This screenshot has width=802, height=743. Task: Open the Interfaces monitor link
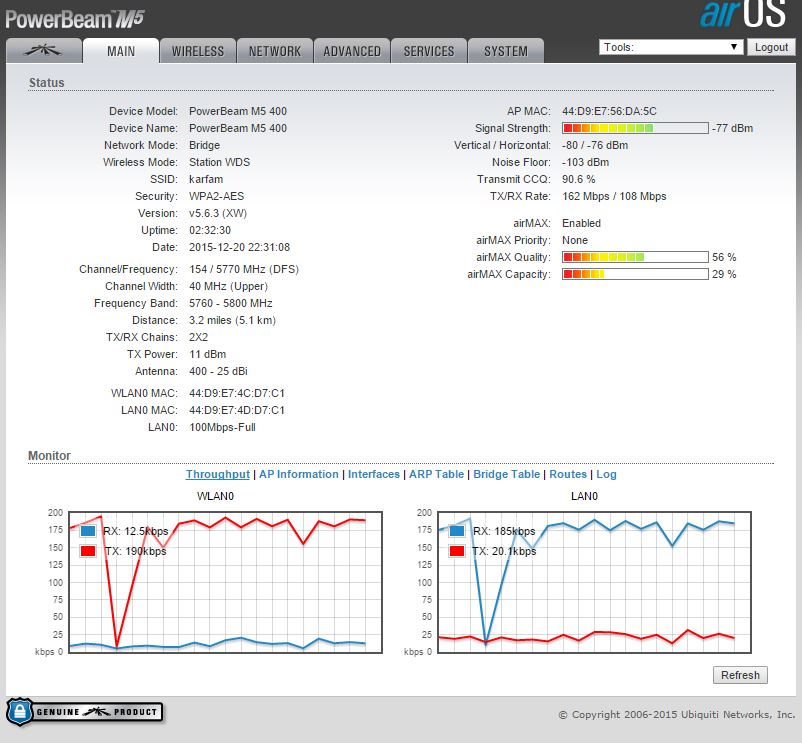point(374,474)
